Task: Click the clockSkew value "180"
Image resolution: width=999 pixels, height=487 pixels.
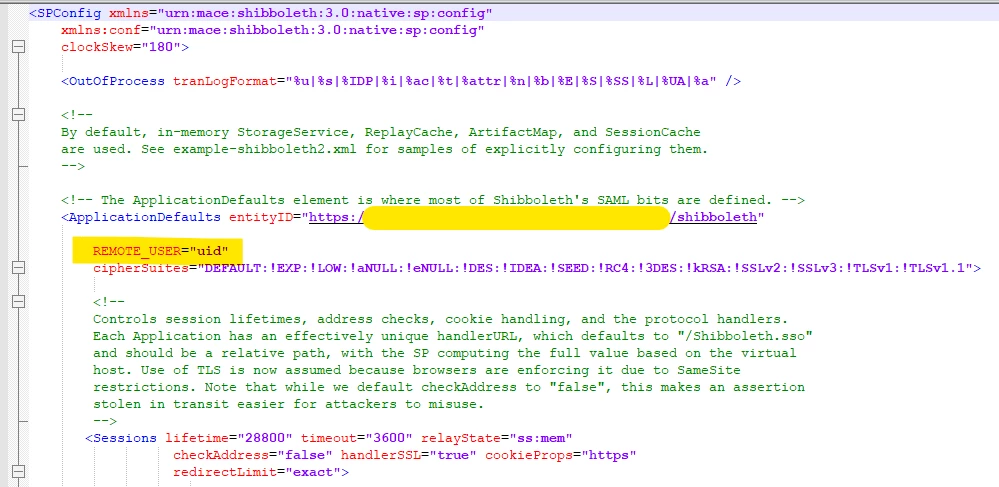Action: click(164, 47)
